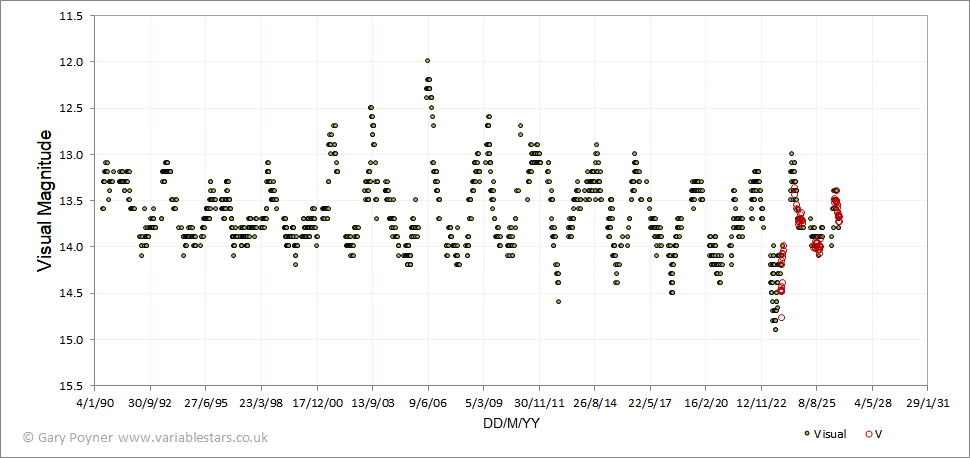Click the date label 9/6/06
970x458 pixels.
(428, 402)
